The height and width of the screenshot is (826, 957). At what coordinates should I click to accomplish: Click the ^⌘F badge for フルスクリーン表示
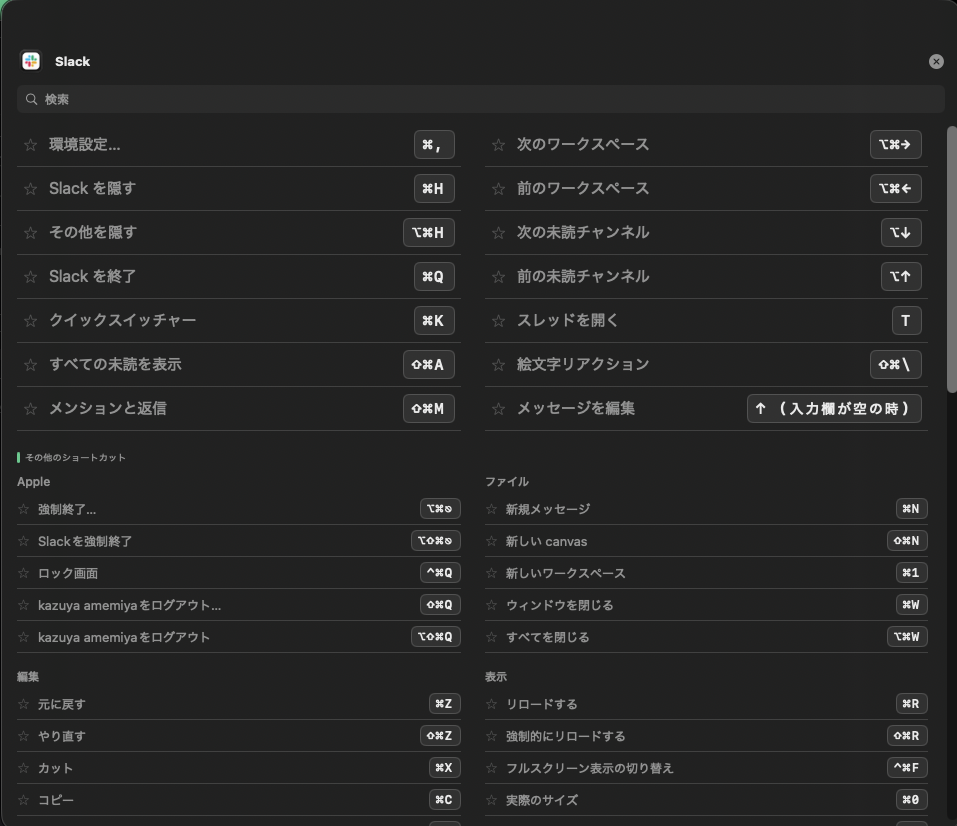pos(907,767)
